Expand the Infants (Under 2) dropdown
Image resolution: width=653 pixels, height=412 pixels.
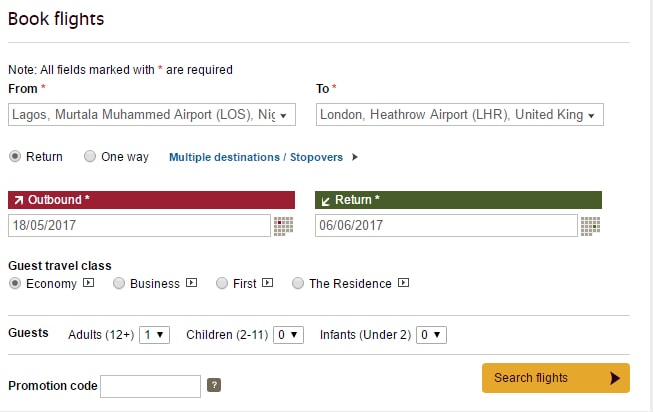(431, 335)
